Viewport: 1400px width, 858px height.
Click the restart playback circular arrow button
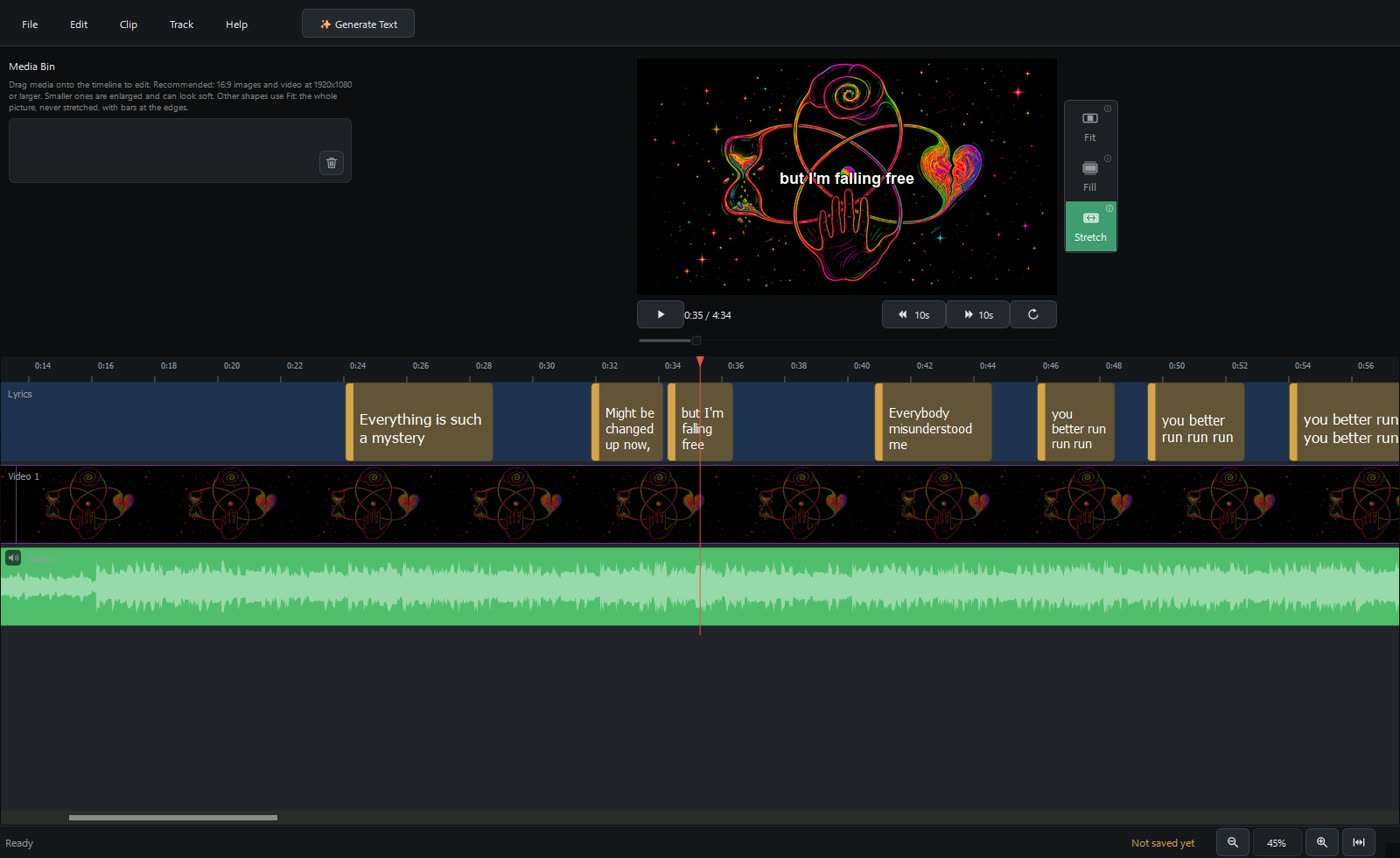coord(1033,314)
